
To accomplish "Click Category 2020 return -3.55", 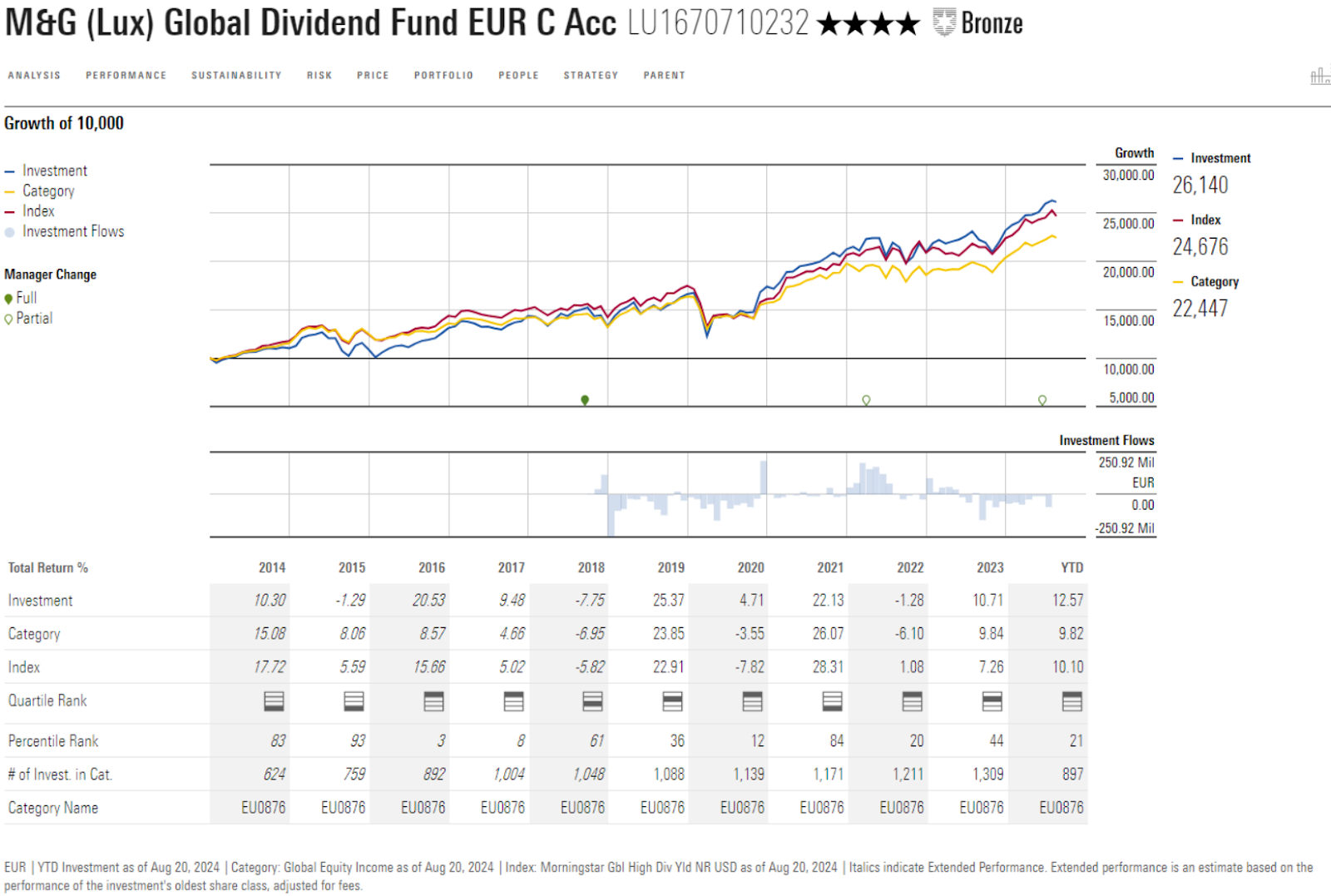I will pos(750,633).
